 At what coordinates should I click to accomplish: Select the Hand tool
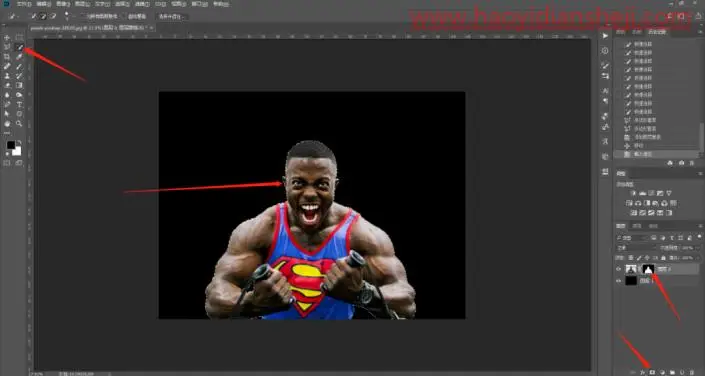click(7, 123)
